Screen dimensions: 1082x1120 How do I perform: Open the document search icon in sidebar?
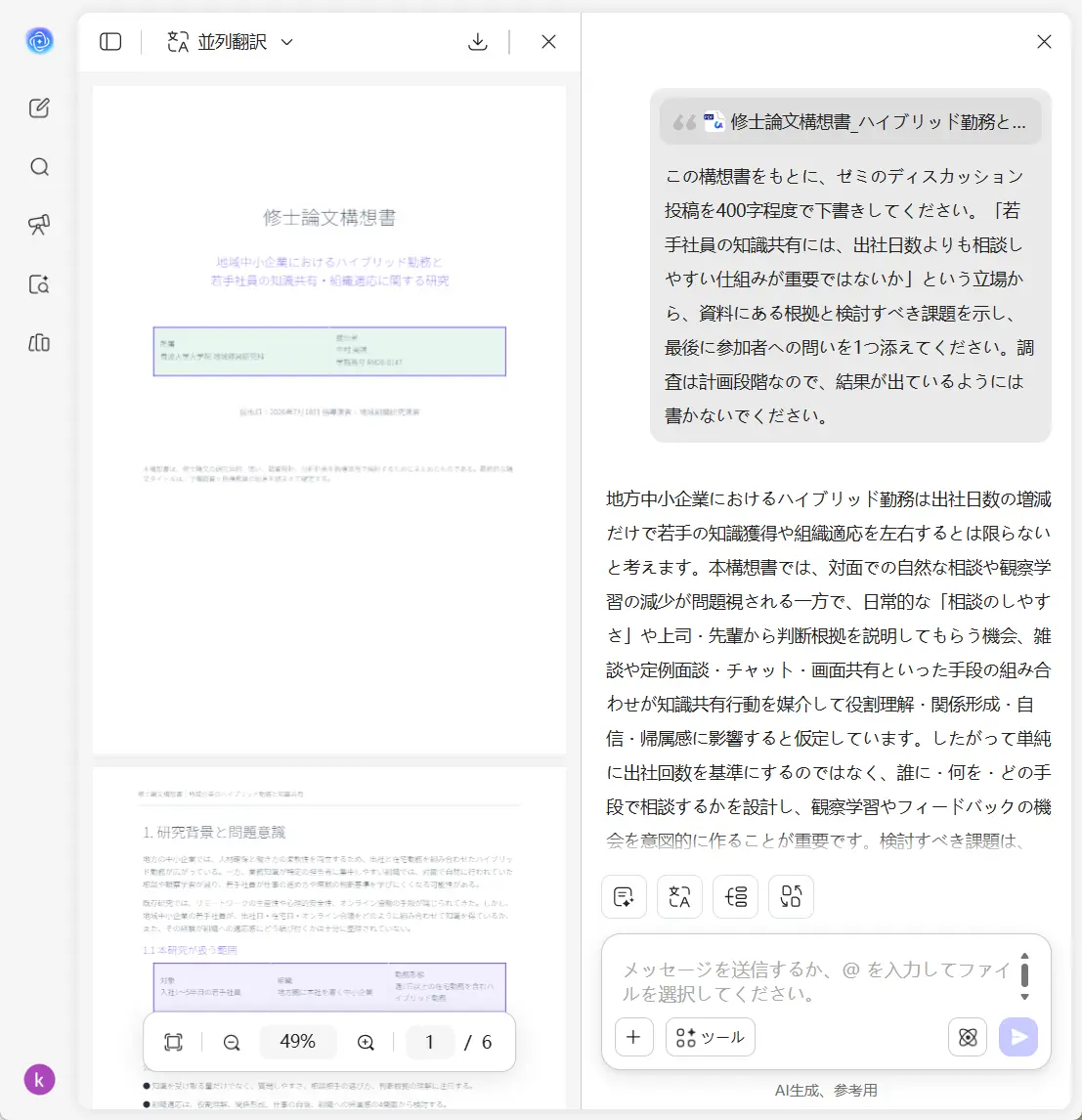pos(39,284)
